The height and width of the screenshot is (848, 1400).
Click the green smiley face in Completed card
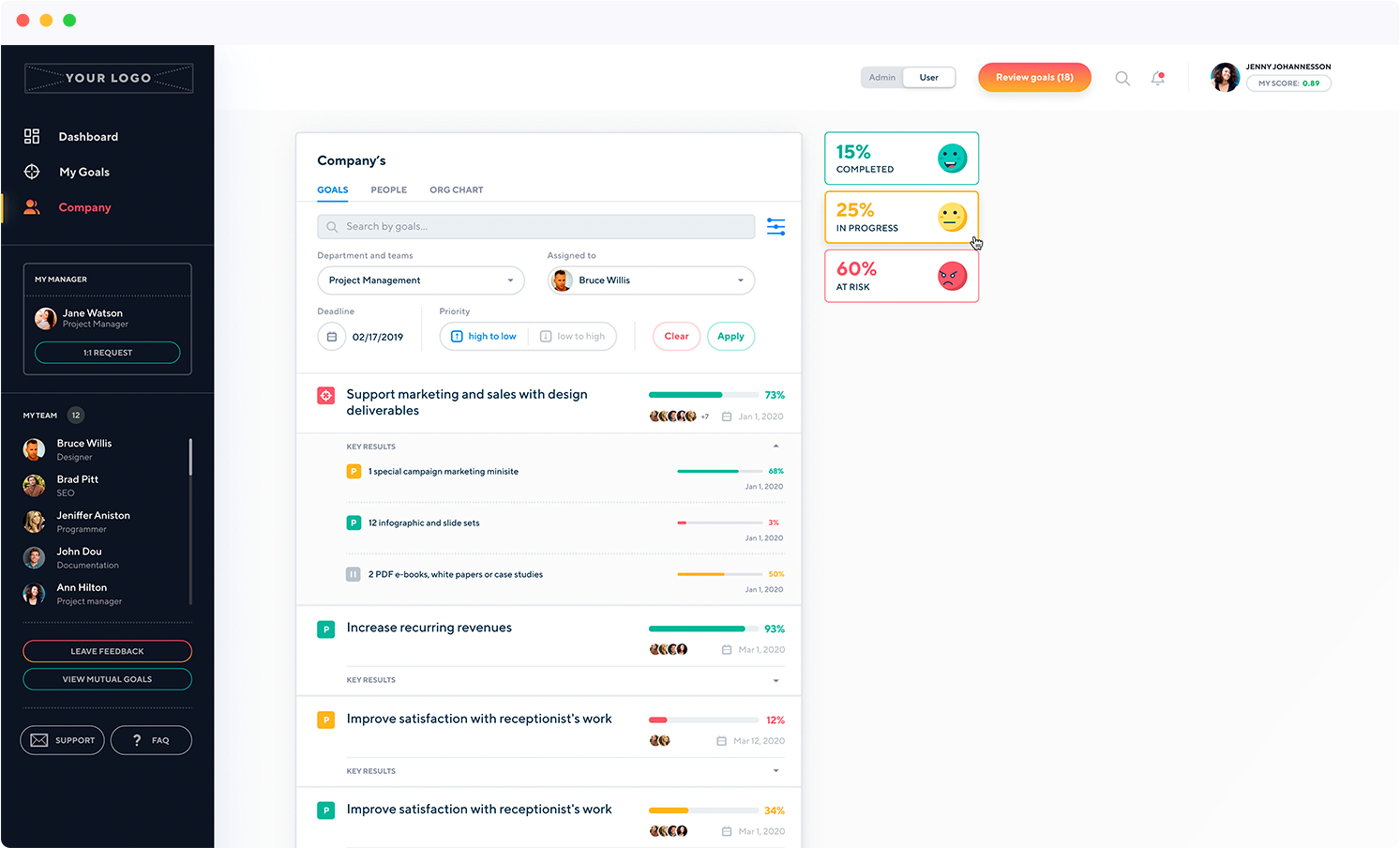tap(953, 159)
